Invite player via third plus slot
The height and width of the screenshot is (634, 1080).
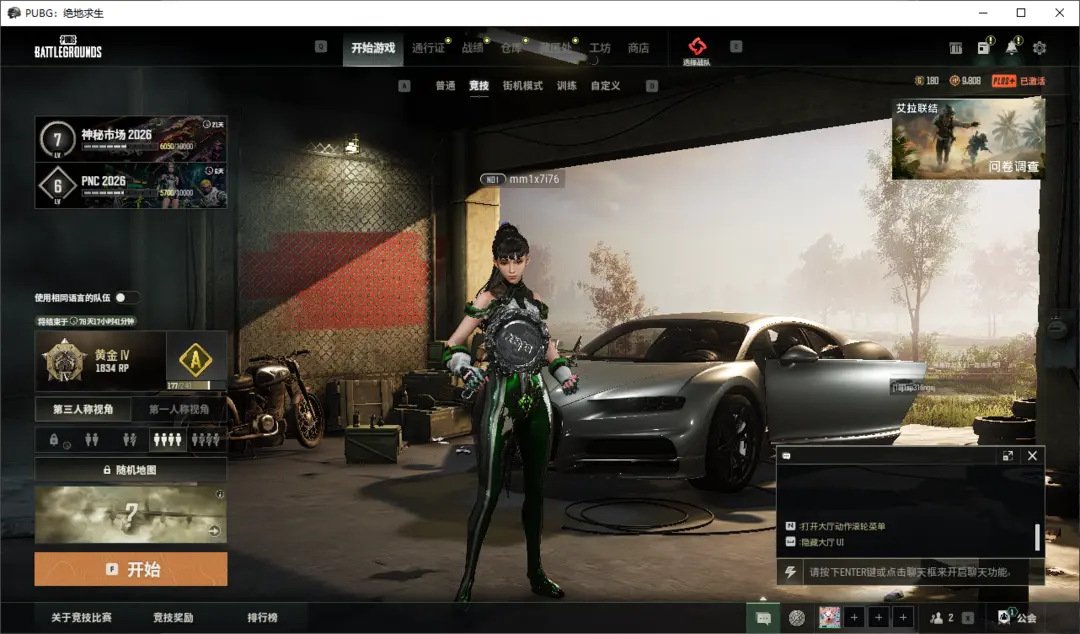point(903,617)
